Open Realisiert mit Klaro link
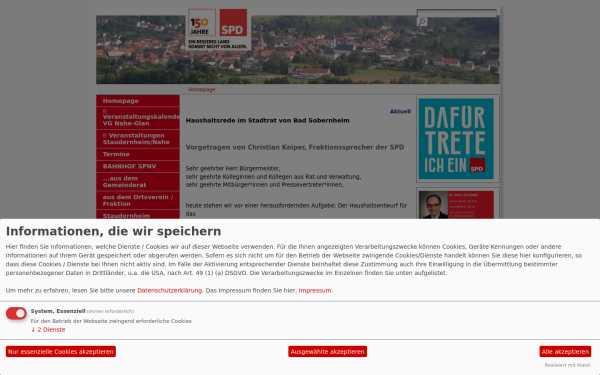The width and height of the screenshot is (600, 375). (x=567, y=365)
